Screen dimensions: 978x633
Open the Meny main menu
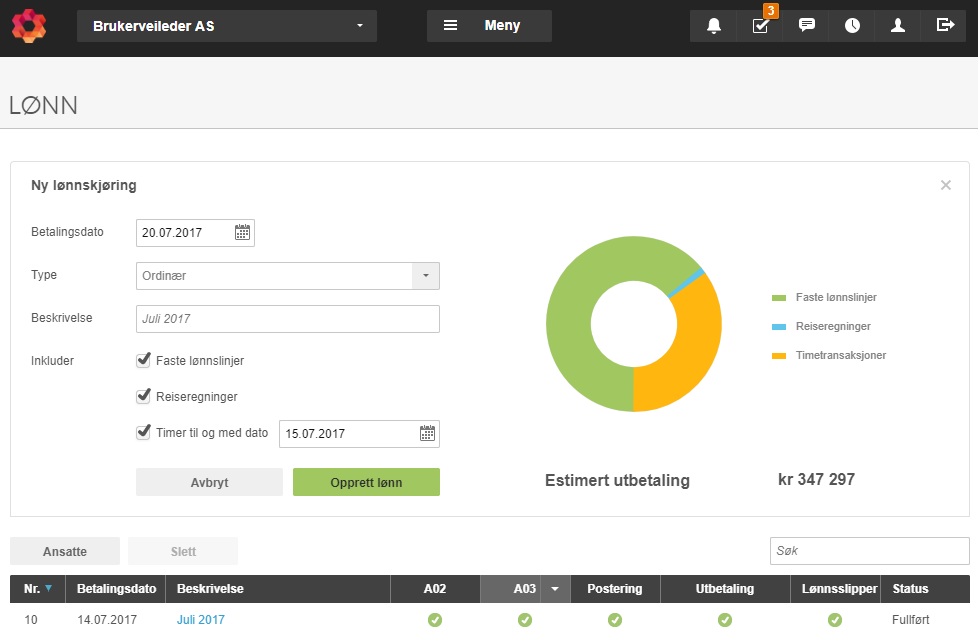[x=489, y=26]
